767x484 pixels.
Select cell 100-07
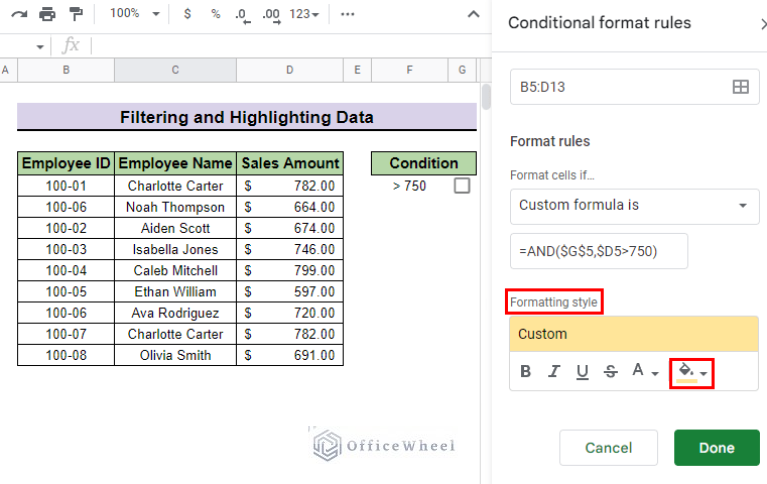click(x=66, y=334)
